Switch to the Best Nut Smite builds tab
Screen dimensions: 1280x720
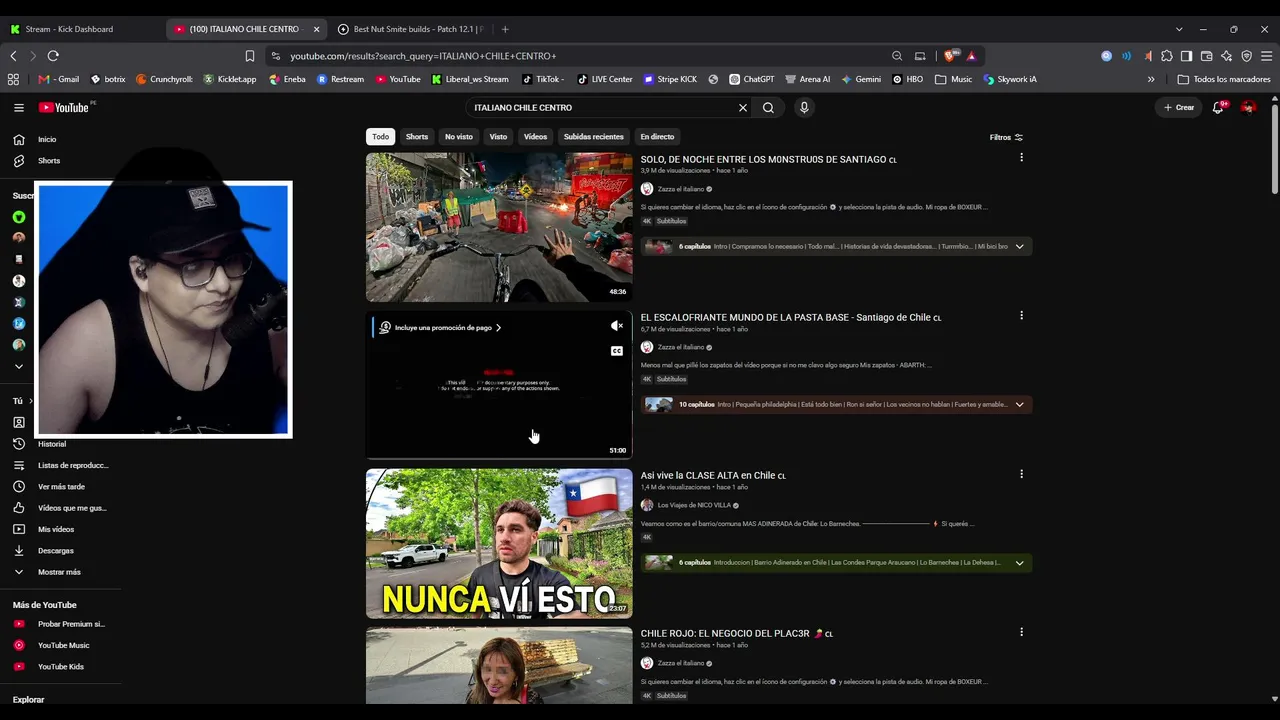(x=410, y=29)
